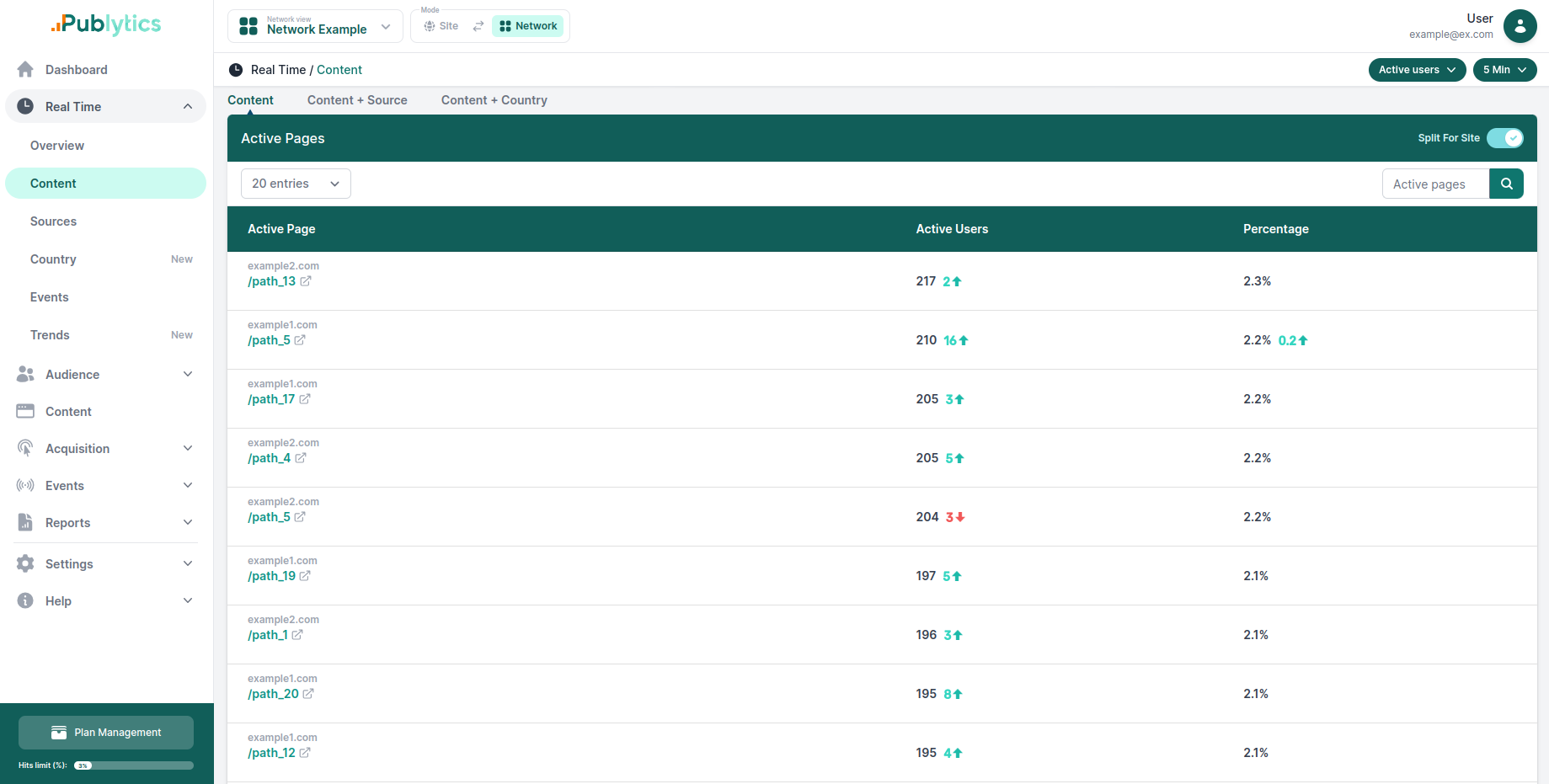The height and width of the screenshot is (784, 1549).
Task: Open external link icon for /path_4
Action: click(301, 458)
